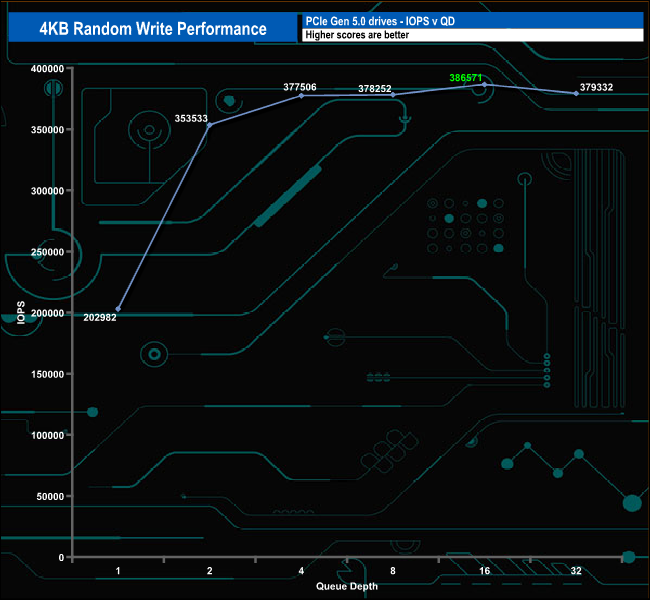
Task: Select the data point at queue depth 4
Action: pos(301,95)
